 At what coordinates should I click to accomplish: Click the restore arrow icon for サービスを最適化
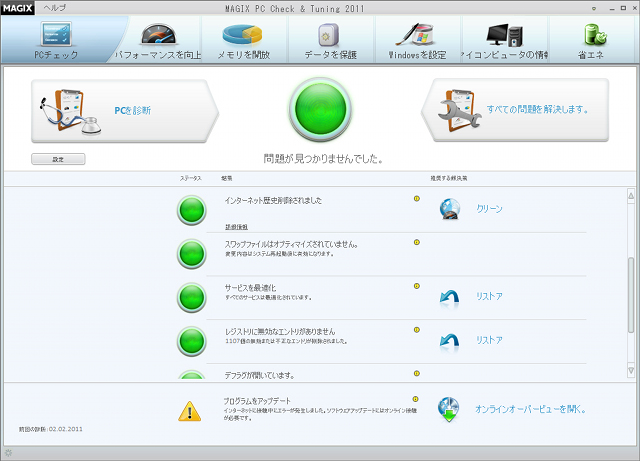449,298
